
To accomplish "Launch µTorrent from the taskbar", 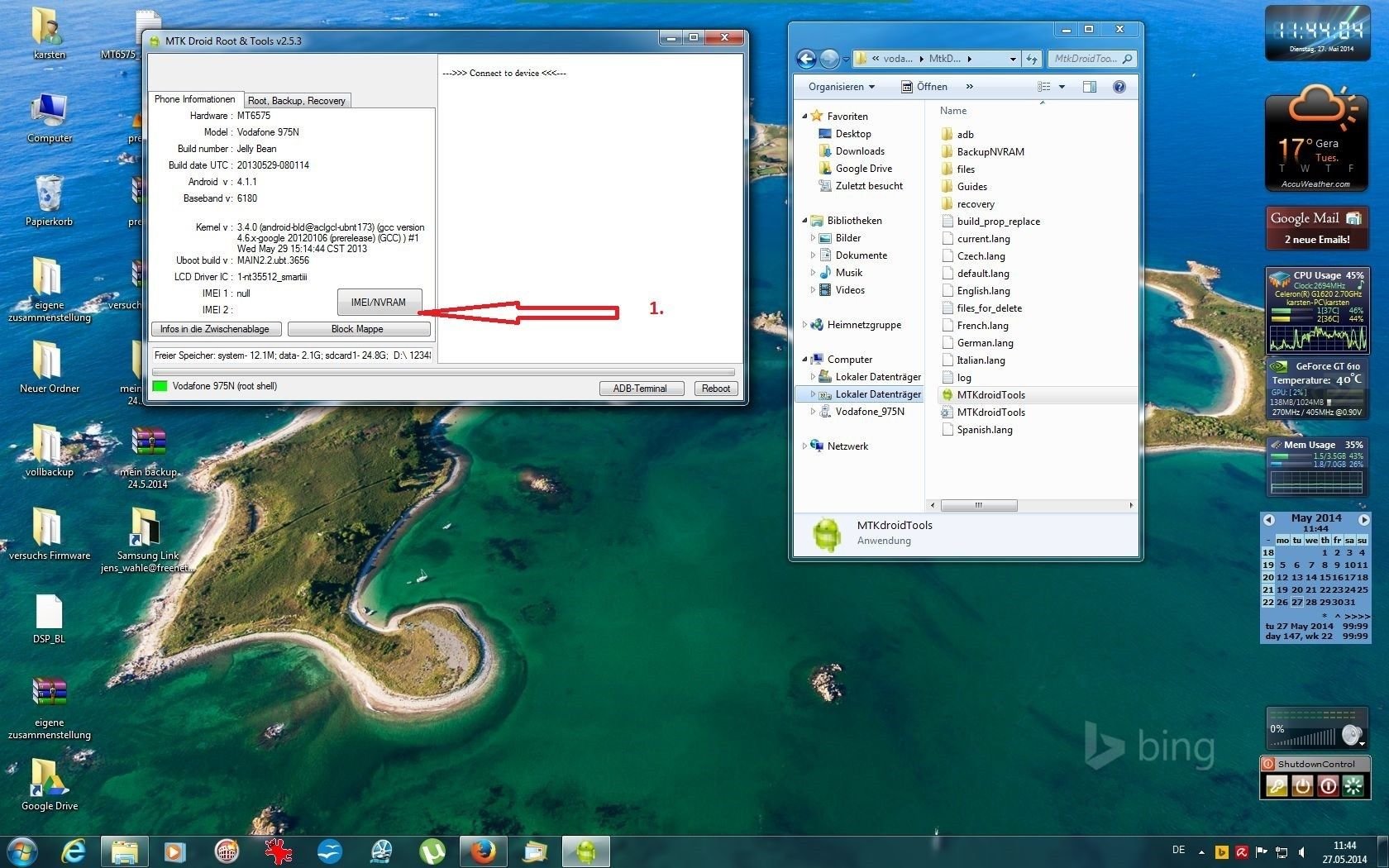I will point(432,851).
